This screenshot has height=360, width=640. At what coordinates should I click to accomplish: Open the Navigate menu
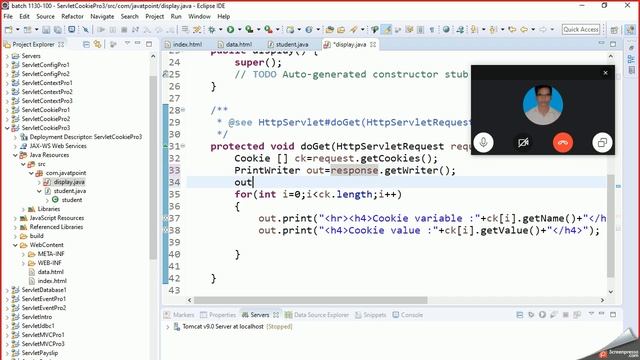click(x=102, y=16)
